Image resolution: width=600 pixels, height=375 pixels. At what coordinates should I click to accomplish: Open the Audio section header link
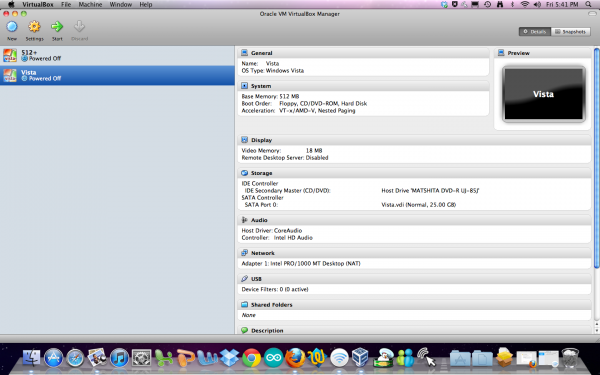[x=259, y=220]
